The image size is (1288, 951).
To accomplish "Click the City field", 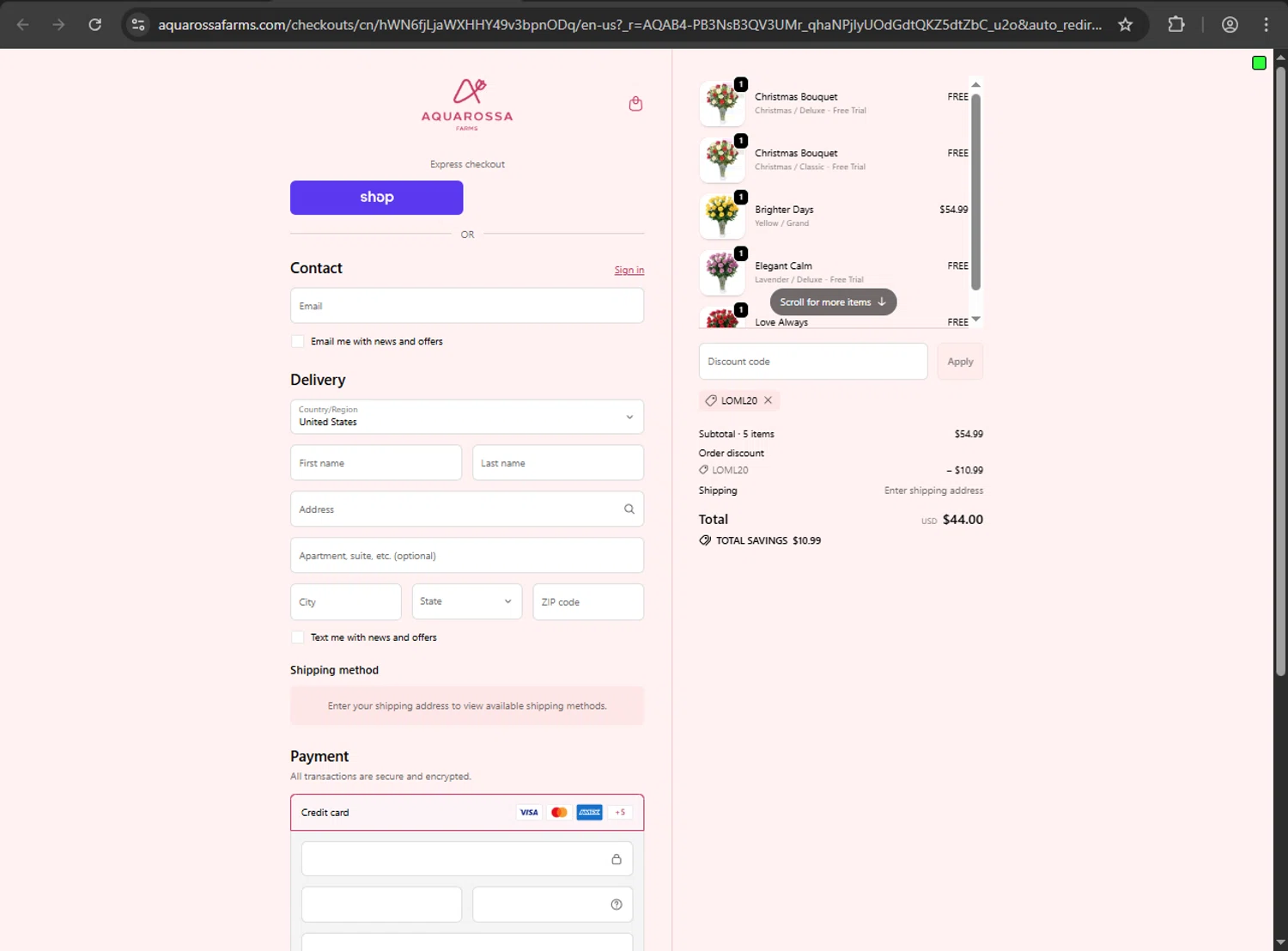I will (346, 601).
